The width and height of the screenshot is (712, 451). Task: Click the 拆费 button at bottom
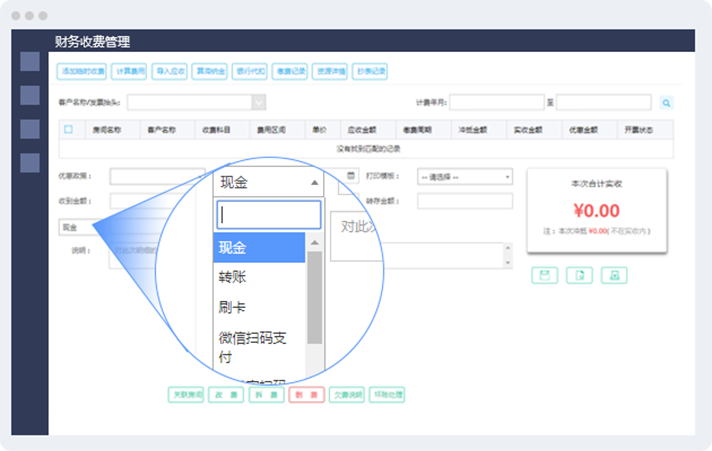(x=267, y=395)
